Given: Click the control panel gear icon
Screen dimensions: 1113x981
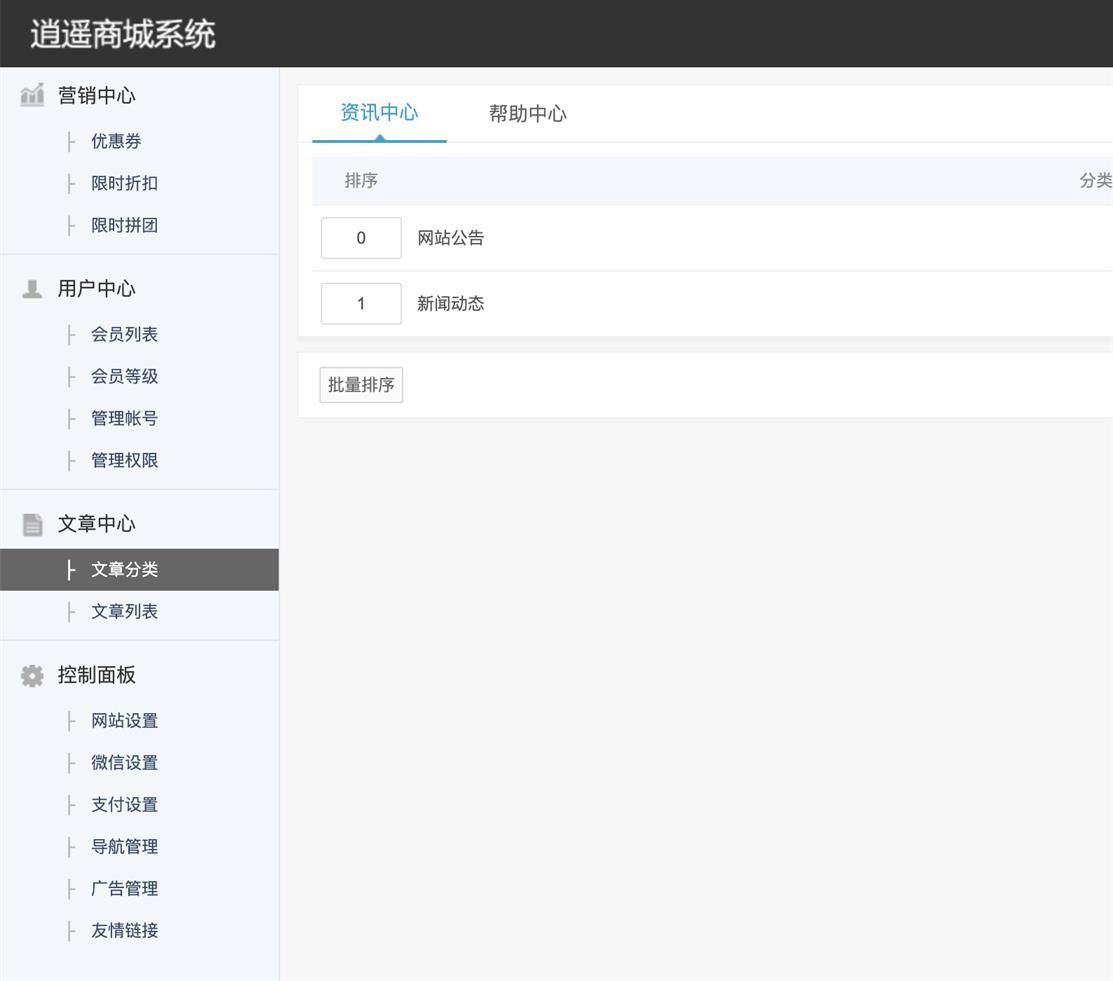Looking at the screenshot, I should tap(32, 676).
